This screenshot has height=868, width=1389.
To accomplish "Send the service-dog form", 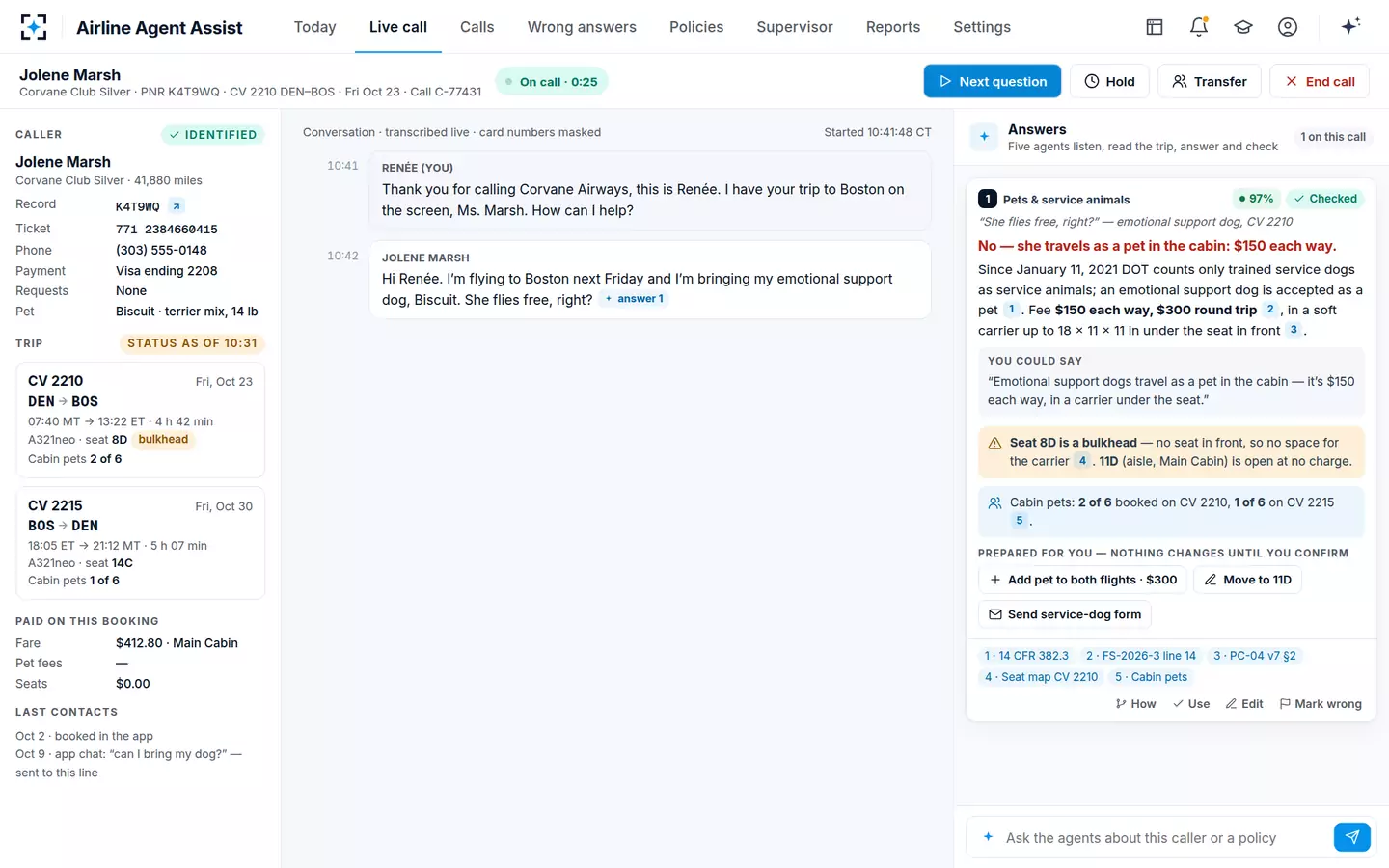I will (x=1065, y=614).
